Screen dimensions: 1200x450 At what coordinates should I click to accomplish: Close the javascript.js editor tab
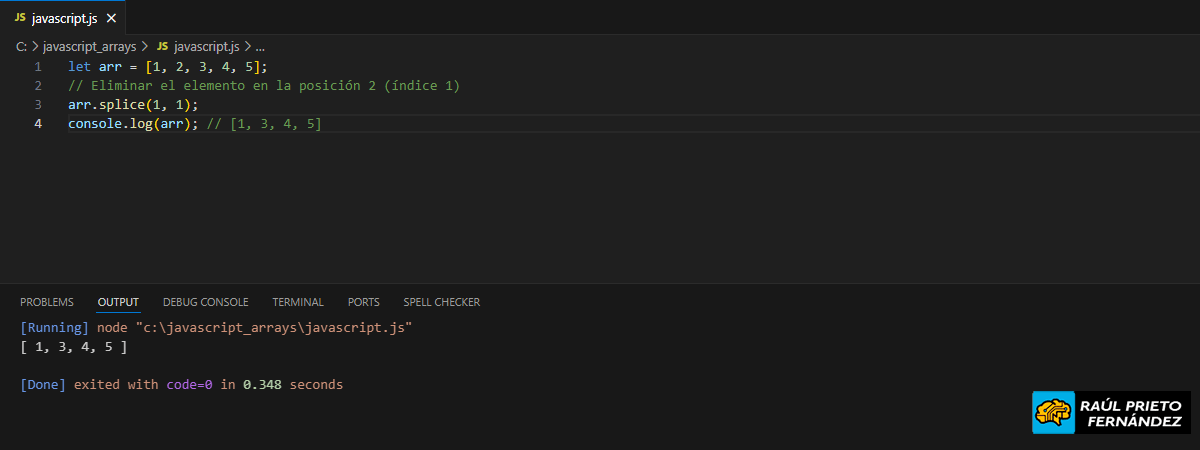pos(111,18)
